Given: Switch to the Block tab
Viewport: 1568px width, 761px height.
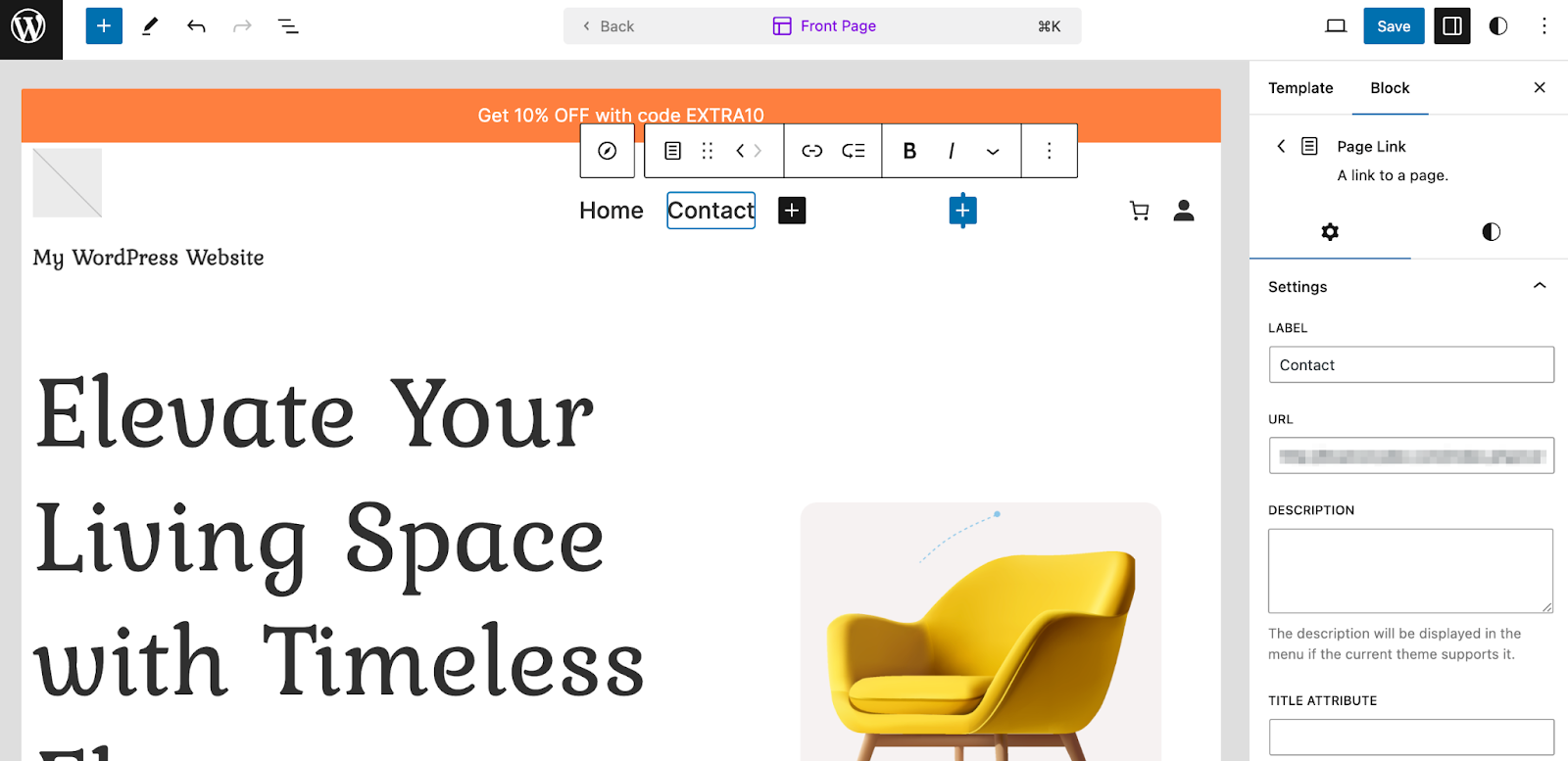Looking at the screenshot, I should pyautogui.click(x=1390, y=88).
